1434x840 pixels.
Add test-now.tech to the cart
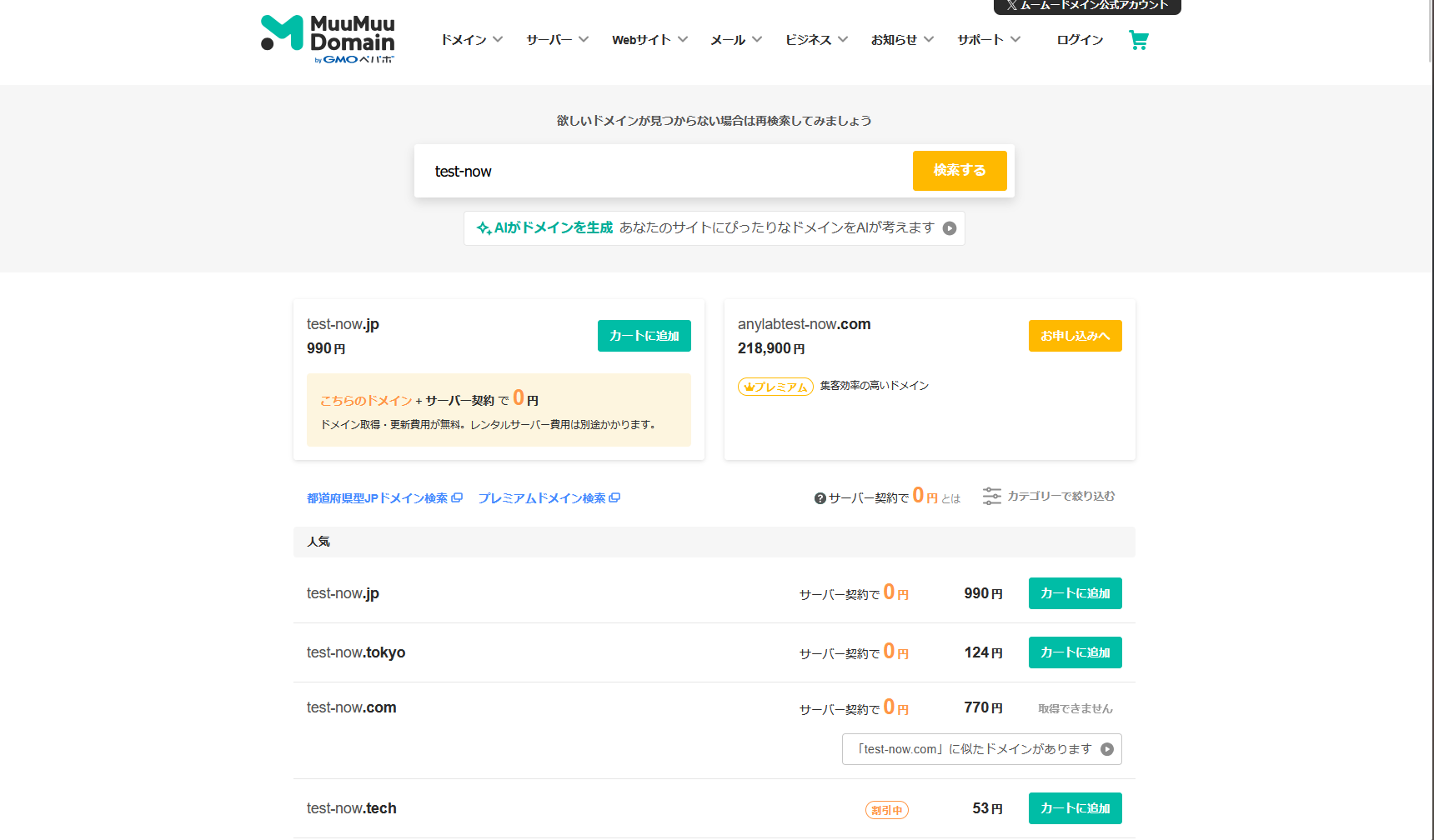1075,808
